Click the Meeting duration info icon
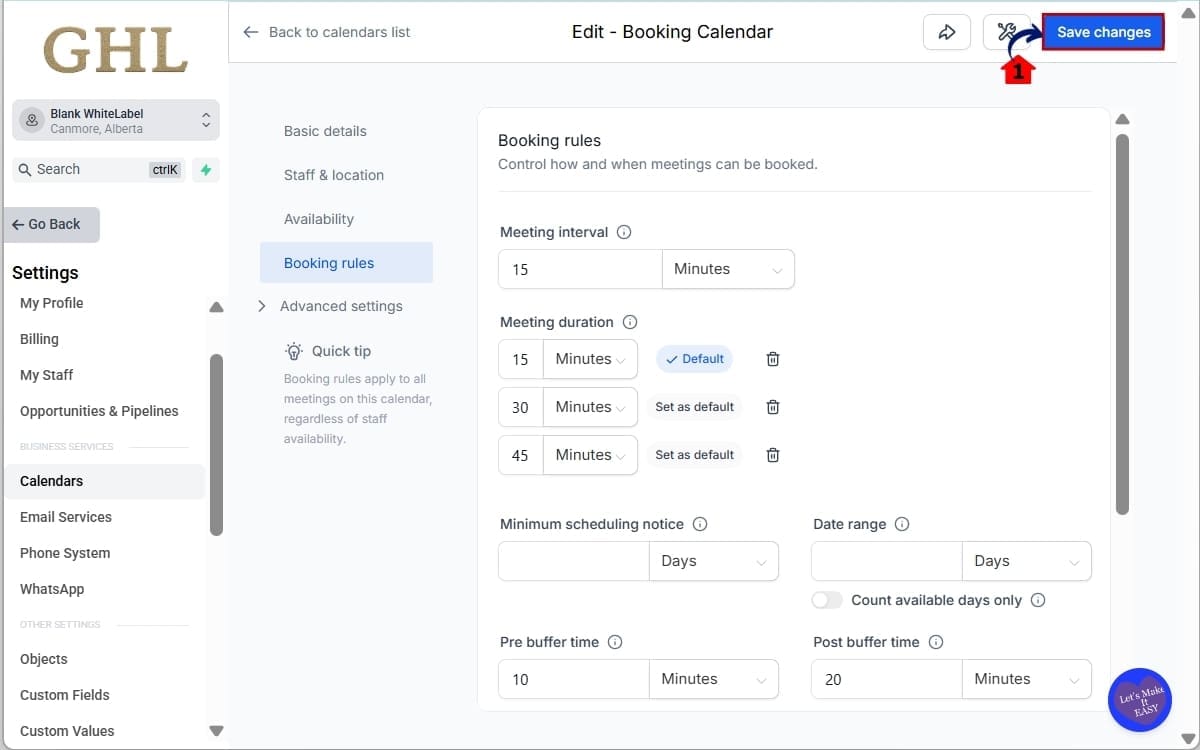The width and height of the screenshot is (1200, 750). [630, 322]
